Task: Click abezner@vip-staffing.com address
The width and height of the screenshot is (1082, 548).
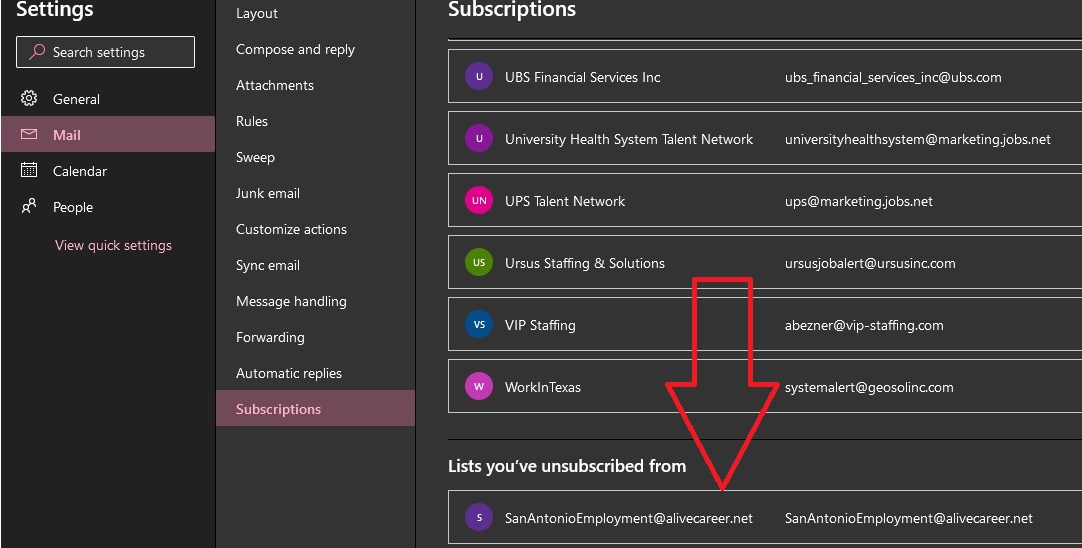Action: [x=864, y=325]
